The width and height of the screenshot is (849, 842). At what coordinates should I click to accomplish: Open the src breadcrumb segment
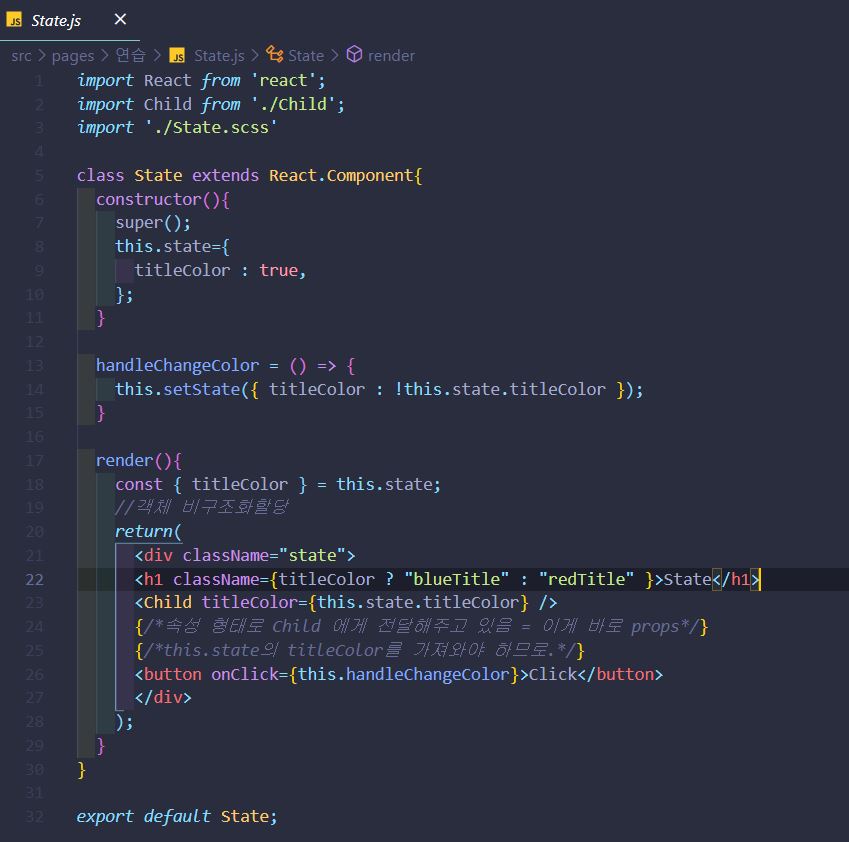[x=21, y=56]
